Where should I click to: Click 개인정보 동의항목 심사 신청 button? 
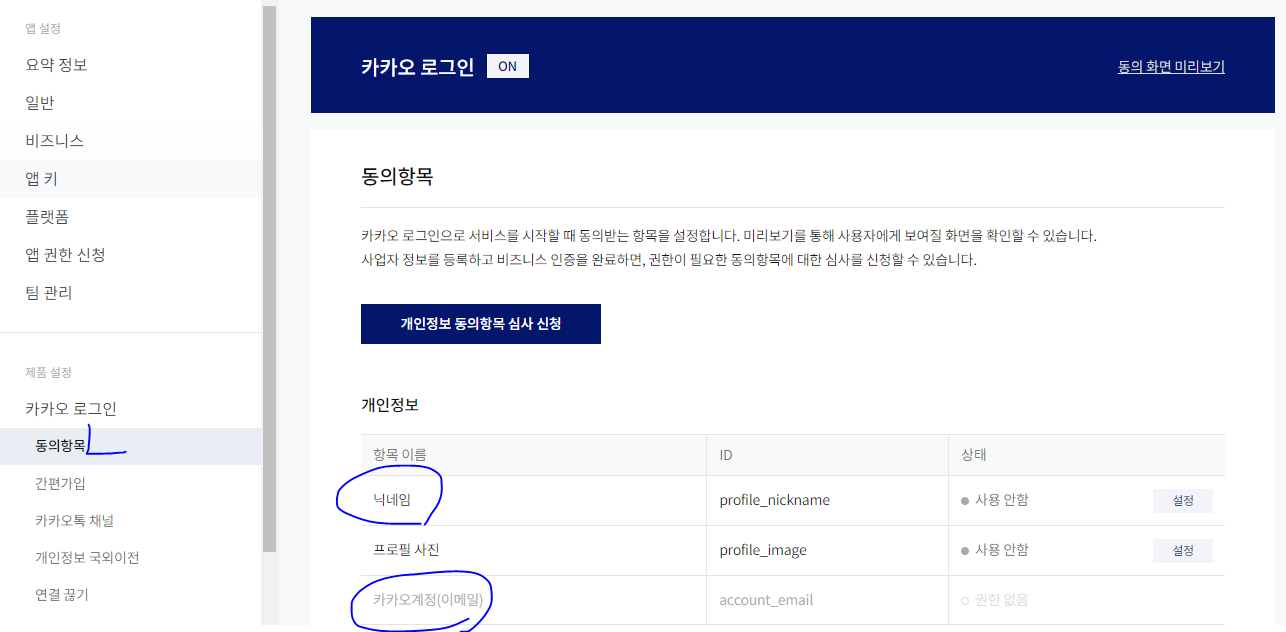click(481, 324)
